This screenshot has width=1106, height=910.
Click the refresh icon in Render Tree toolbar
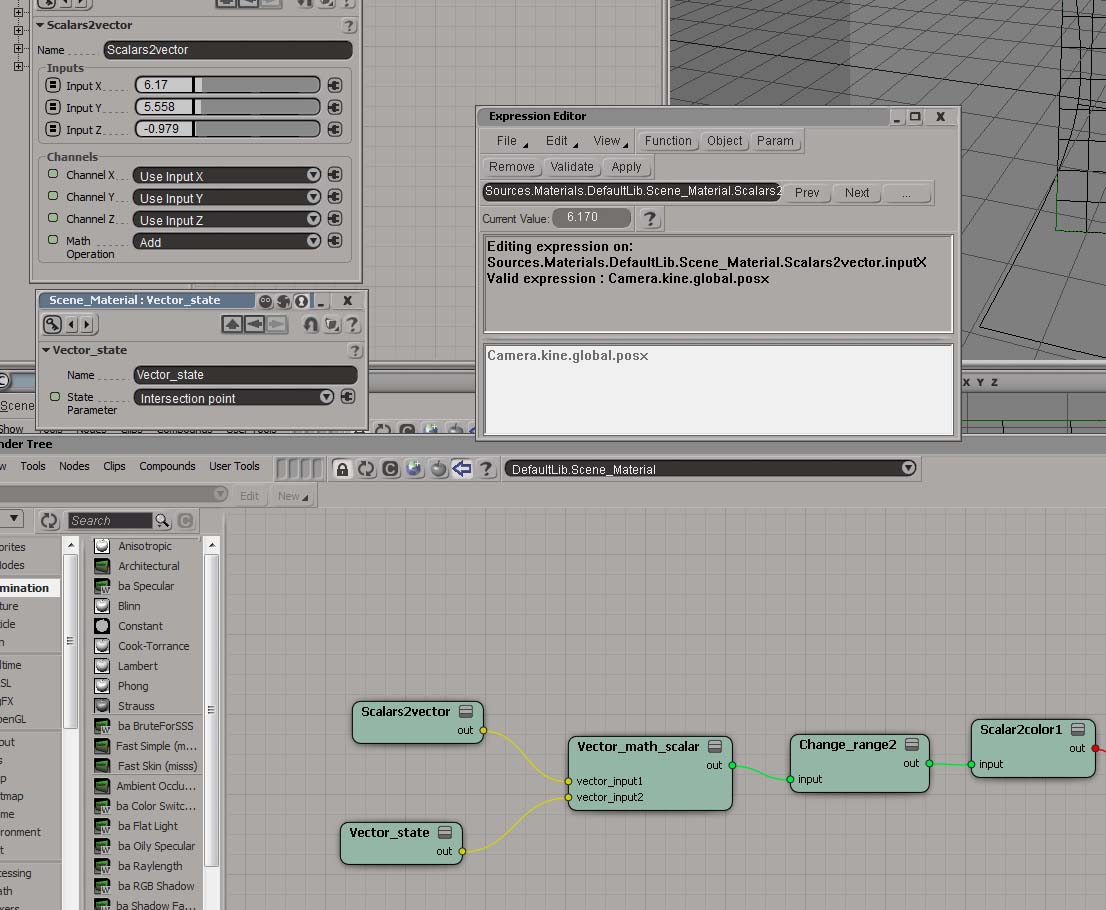point(366,469)
